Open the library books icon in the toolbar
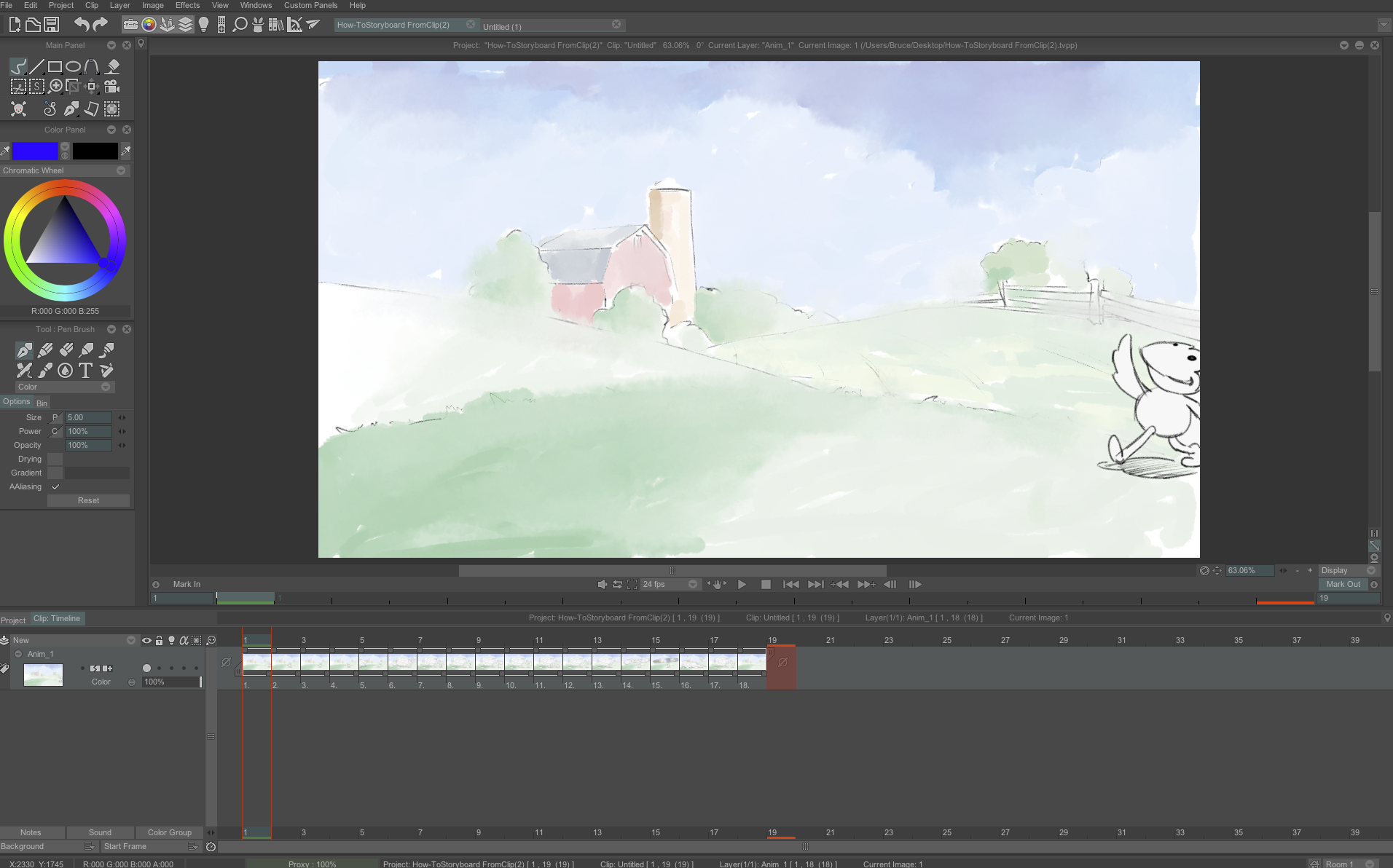 (x=276, y=25)
